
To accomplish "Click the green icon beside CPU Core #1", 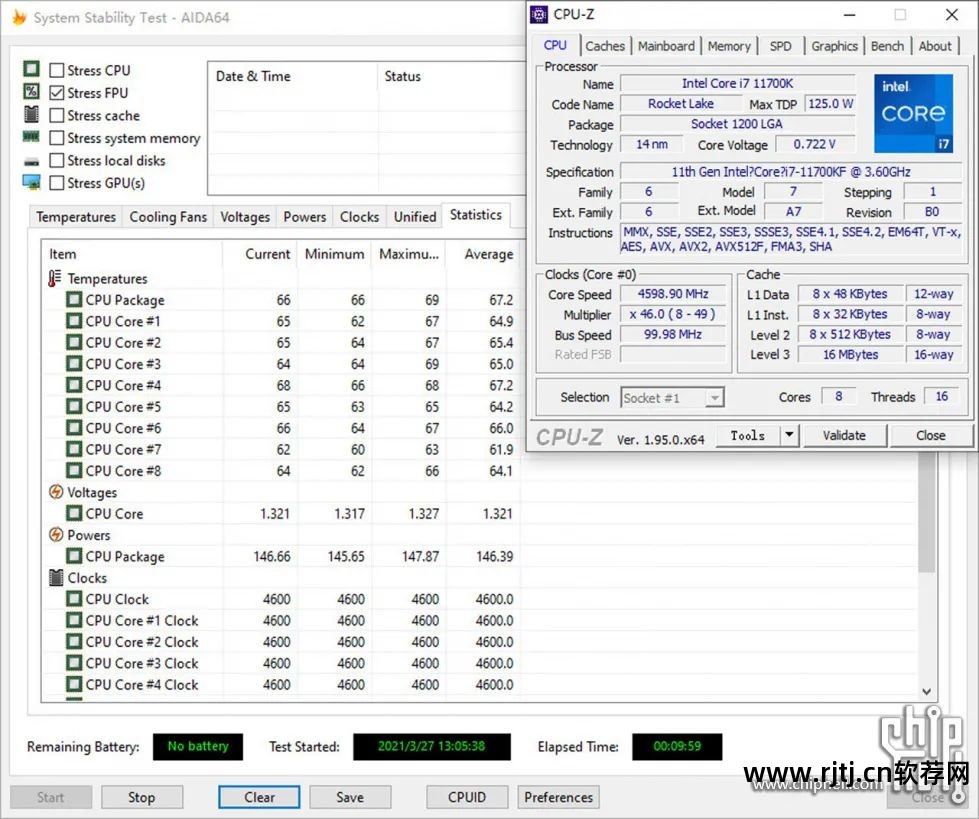I will tap(74, 321).
